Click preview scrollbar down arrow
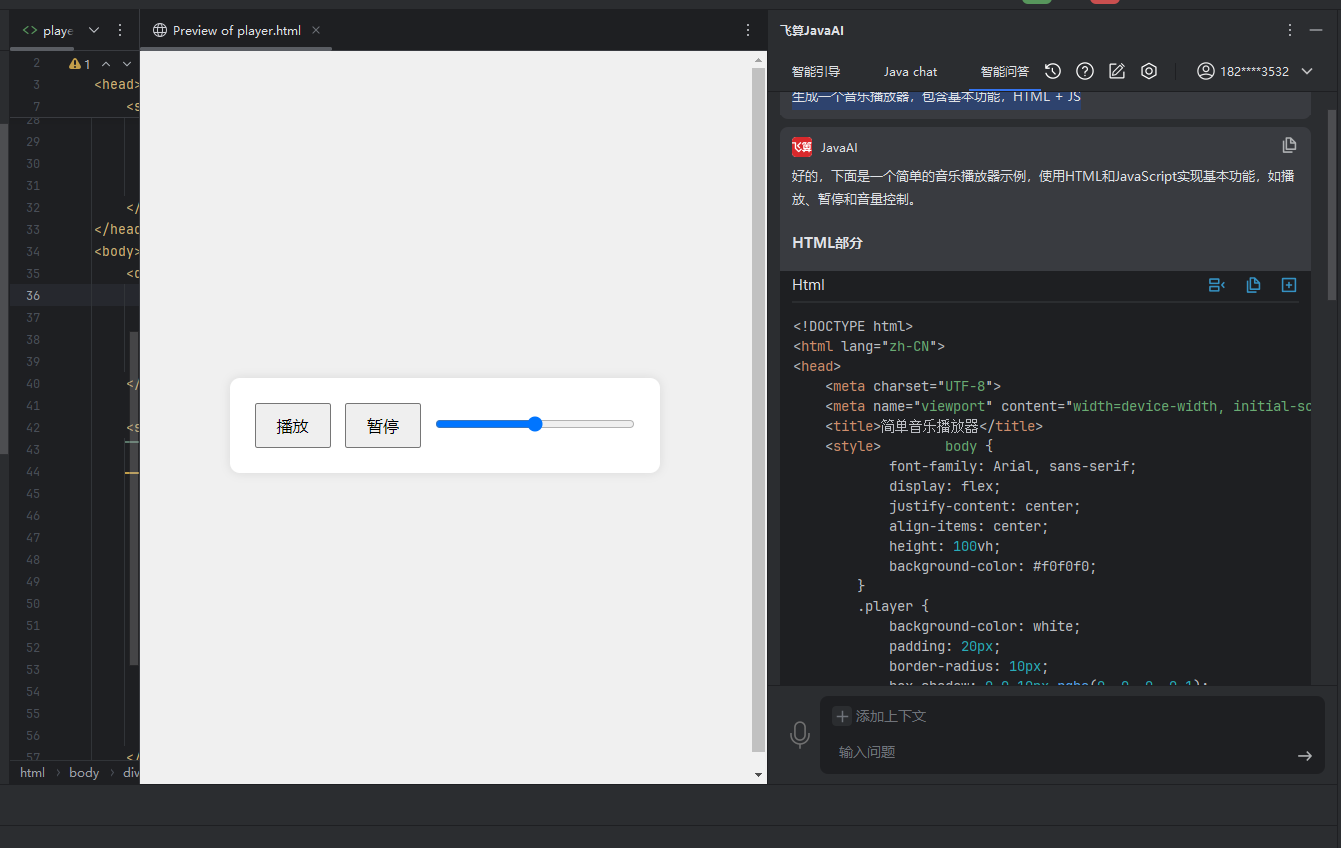 tap(758, 775)
